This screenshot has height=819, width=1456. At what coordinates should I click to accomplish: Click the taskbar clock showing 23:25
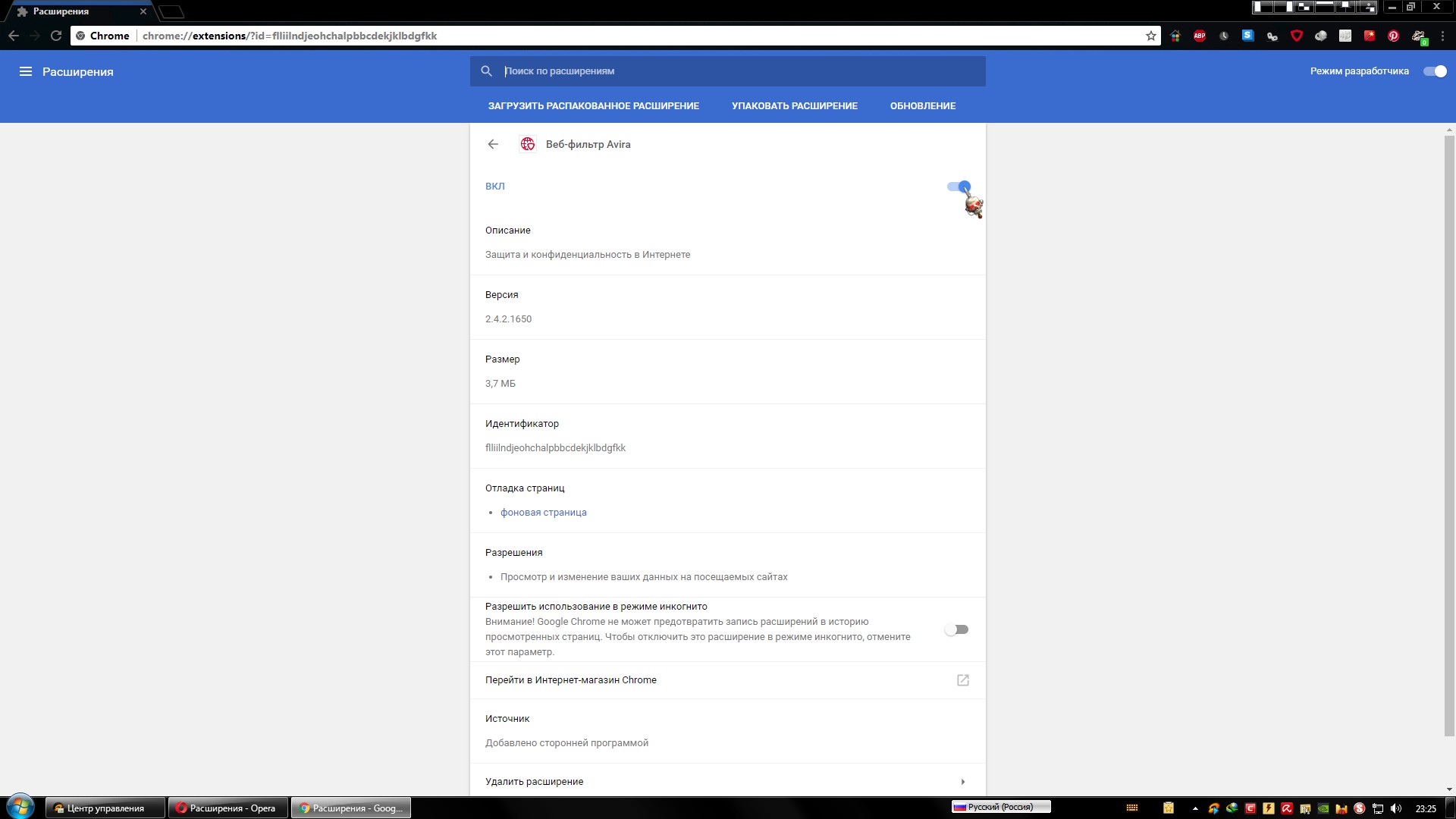click(1426, 808)
